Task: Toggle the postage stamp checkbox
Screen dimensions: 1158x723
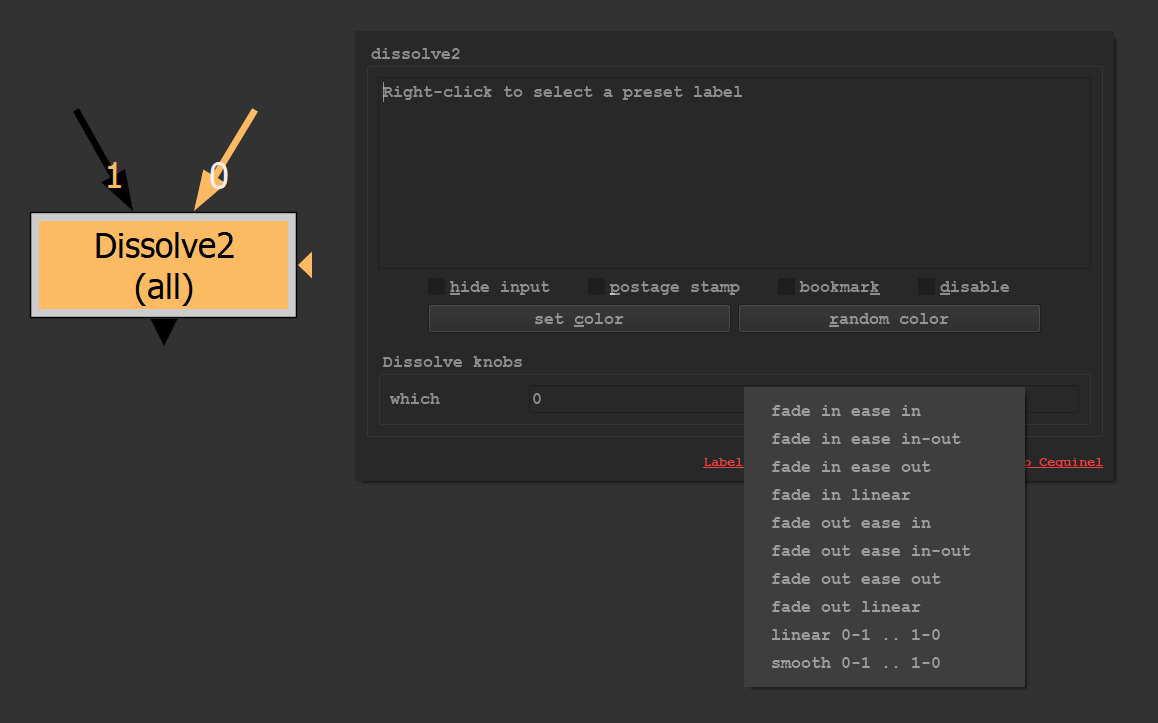Action: [596, 287]
